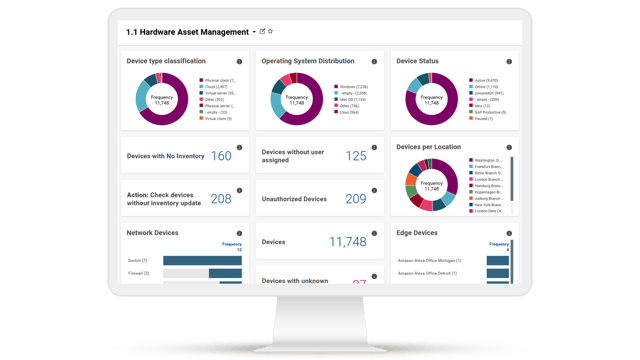The height and width of the screenshot is (360, 640).
Task: Click the 208 inventory update action value
Action: 221,199
